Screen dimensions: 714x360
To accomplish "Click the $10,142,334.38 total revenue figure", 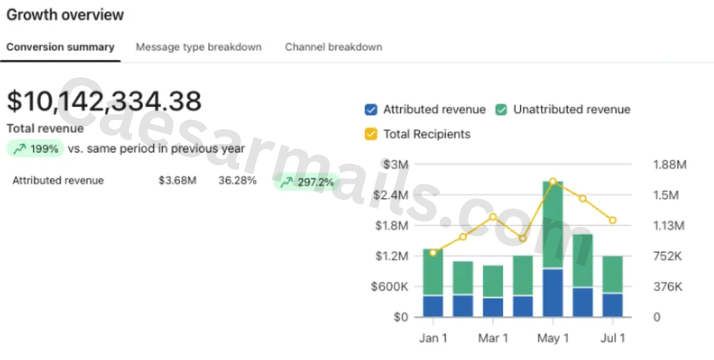I will (x=104, y=101).
